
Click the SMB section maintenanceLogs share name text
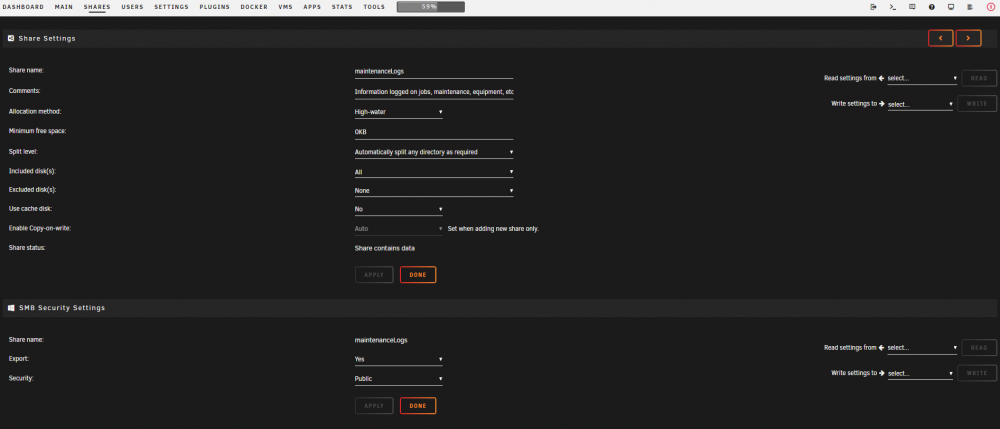tap(381, 340)
